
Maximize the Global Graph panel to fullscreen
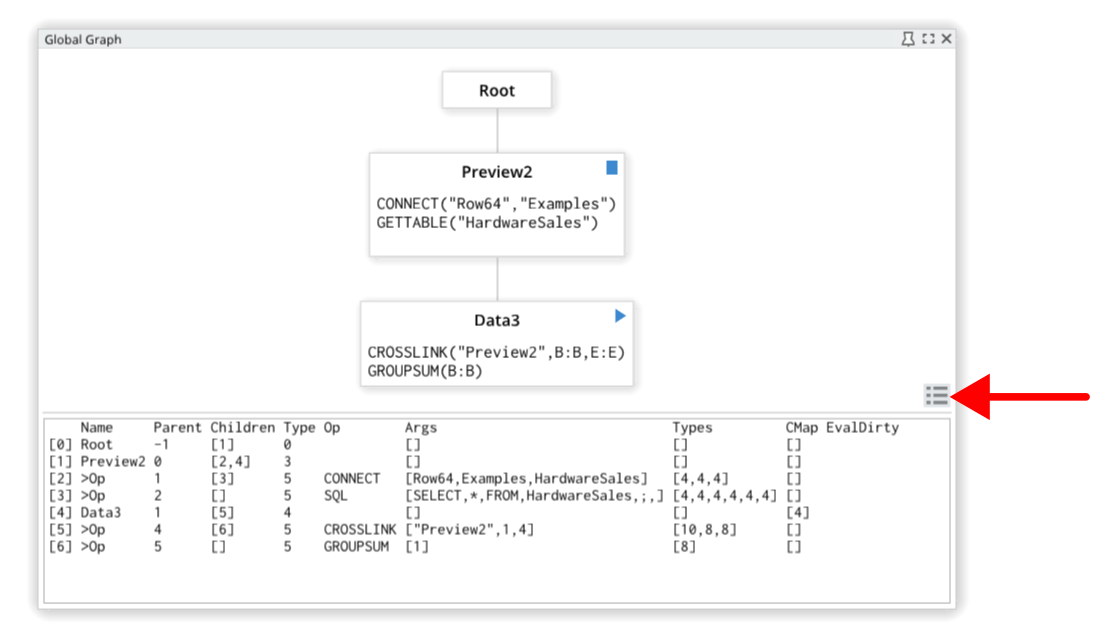click(928, 40)
